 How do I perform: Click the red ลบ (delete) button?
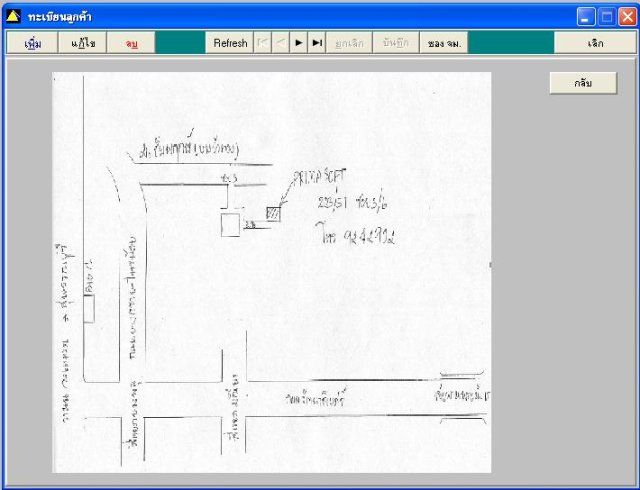pos(131,42)
